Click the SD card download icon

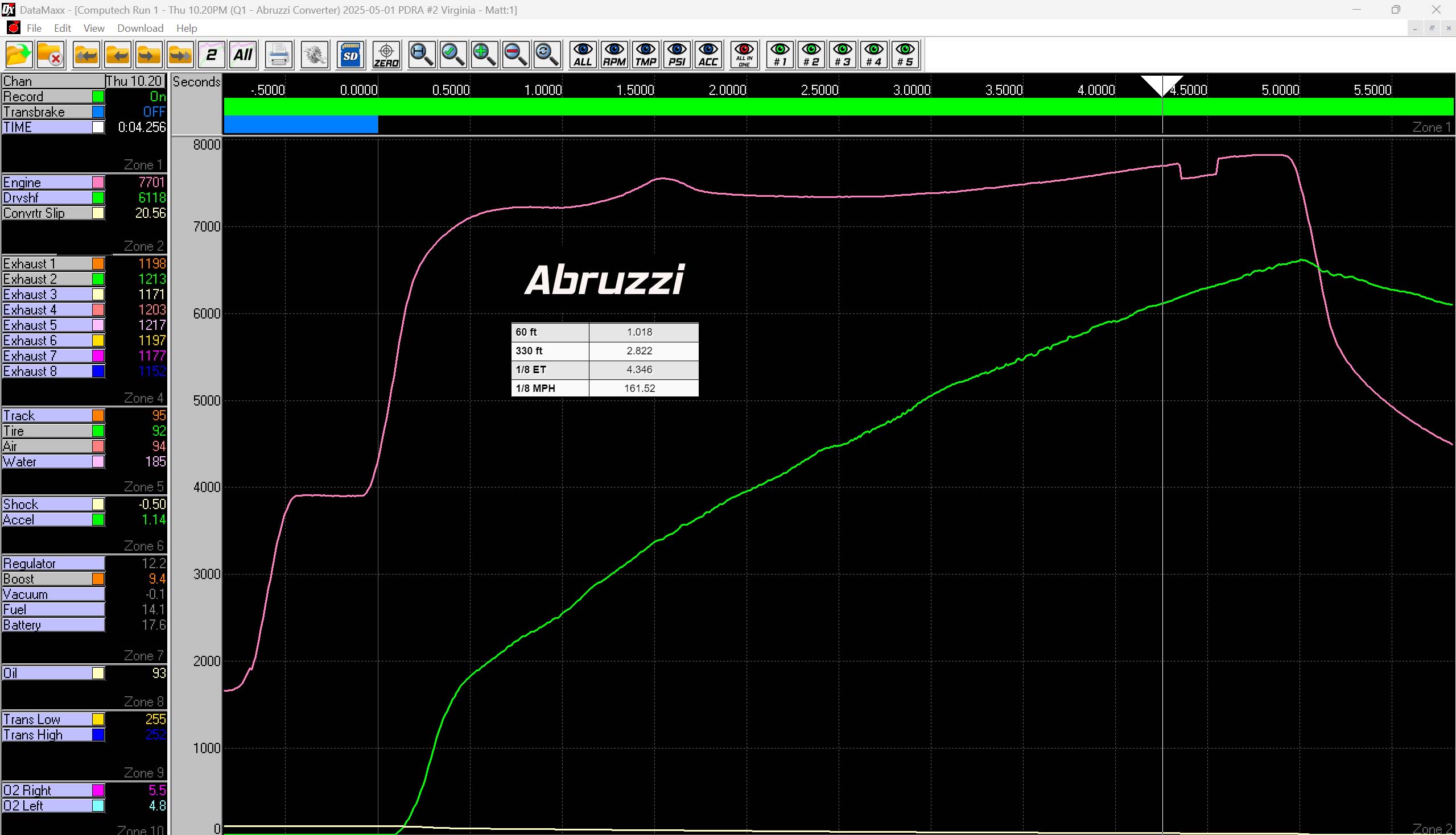(x=350, y=55)
